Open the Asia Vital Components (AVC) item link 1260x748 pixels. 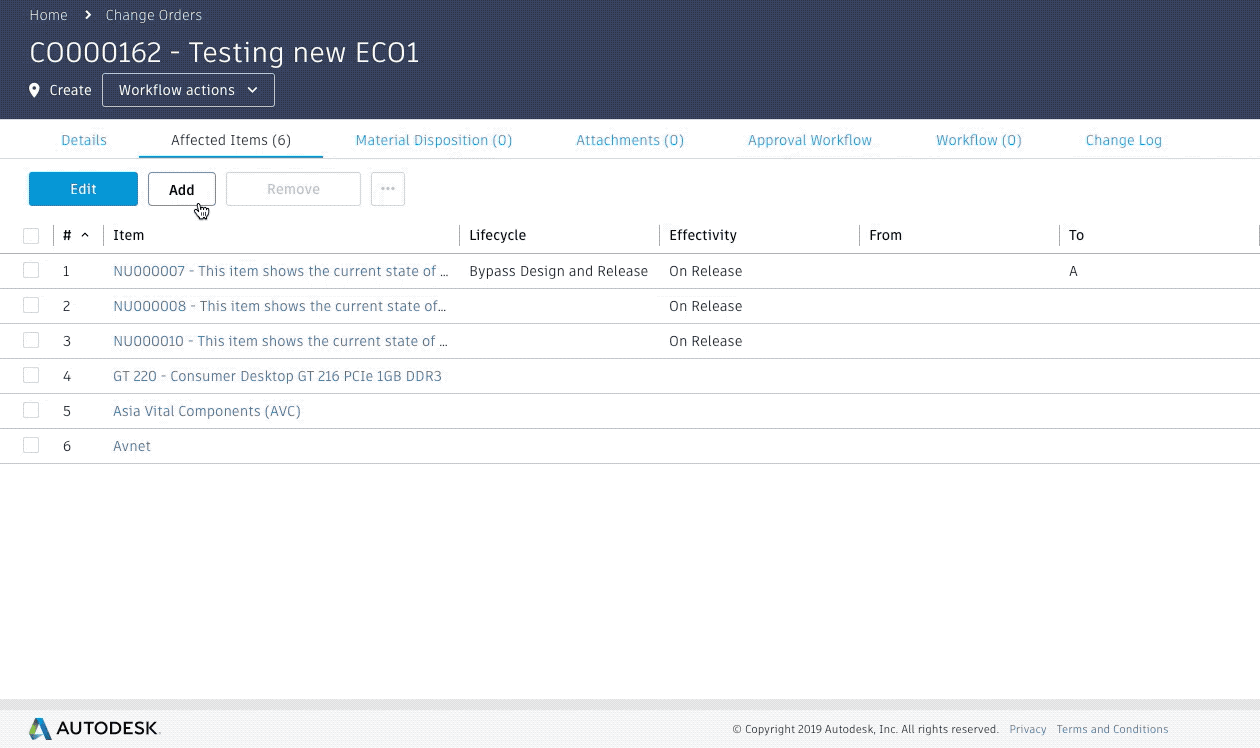[x=207, y=411]
